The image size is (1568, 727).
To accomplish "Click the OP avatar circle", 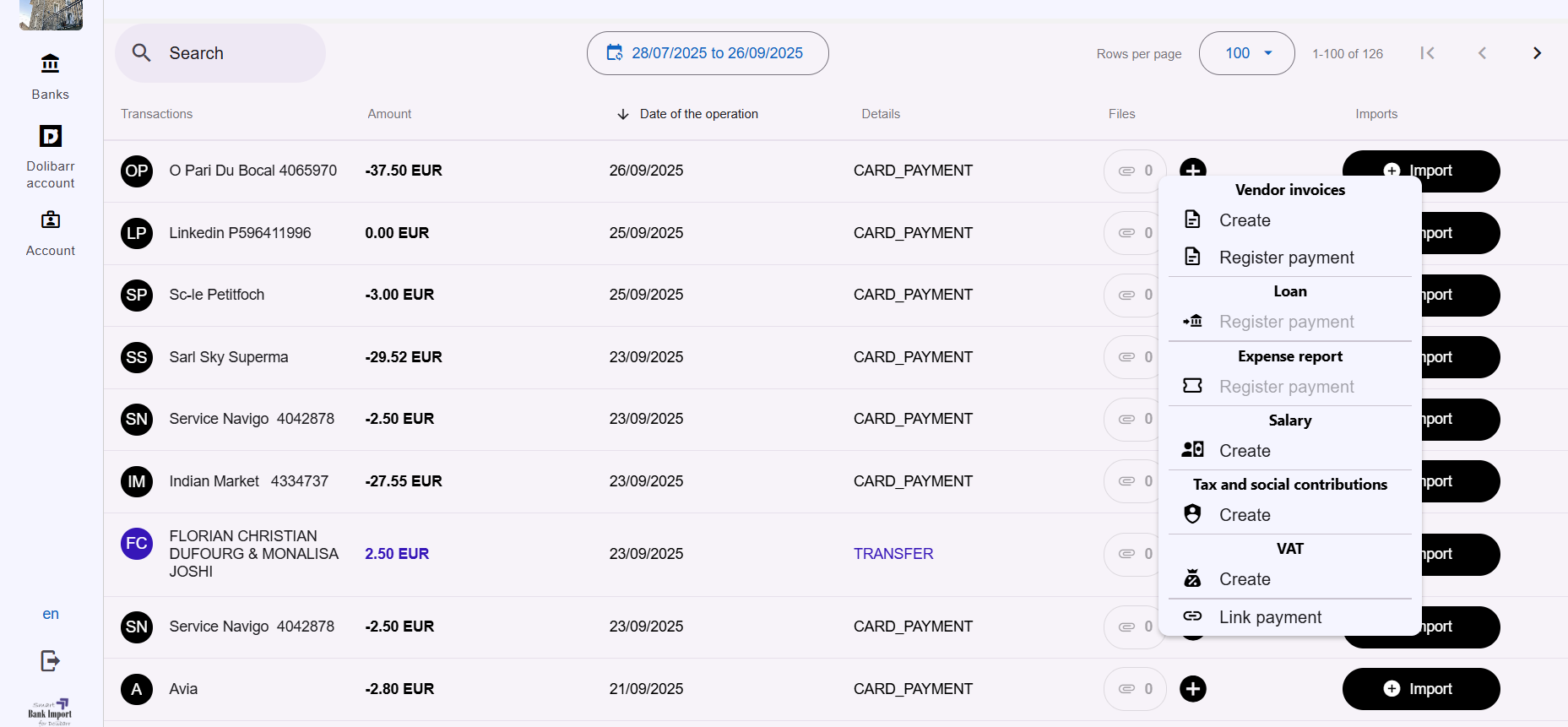I will tap(137, 171).
